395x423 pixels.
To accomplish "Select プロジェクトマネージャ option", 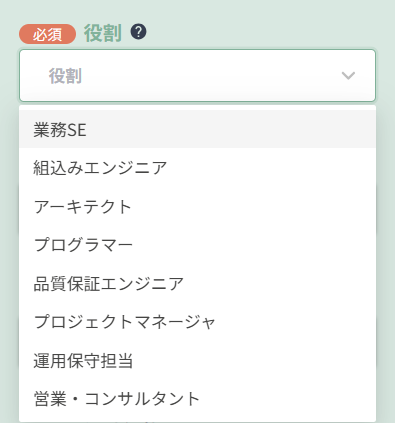I will [197, 322].
